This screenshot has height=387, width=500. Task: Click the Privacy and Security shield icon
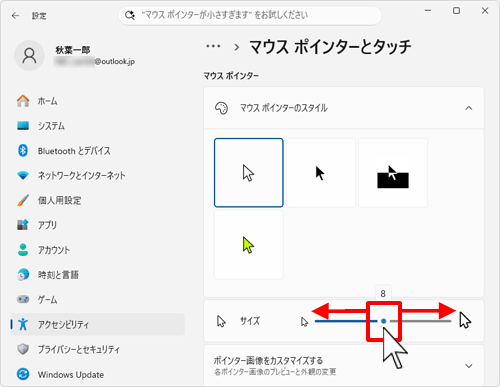pos(23,349)
